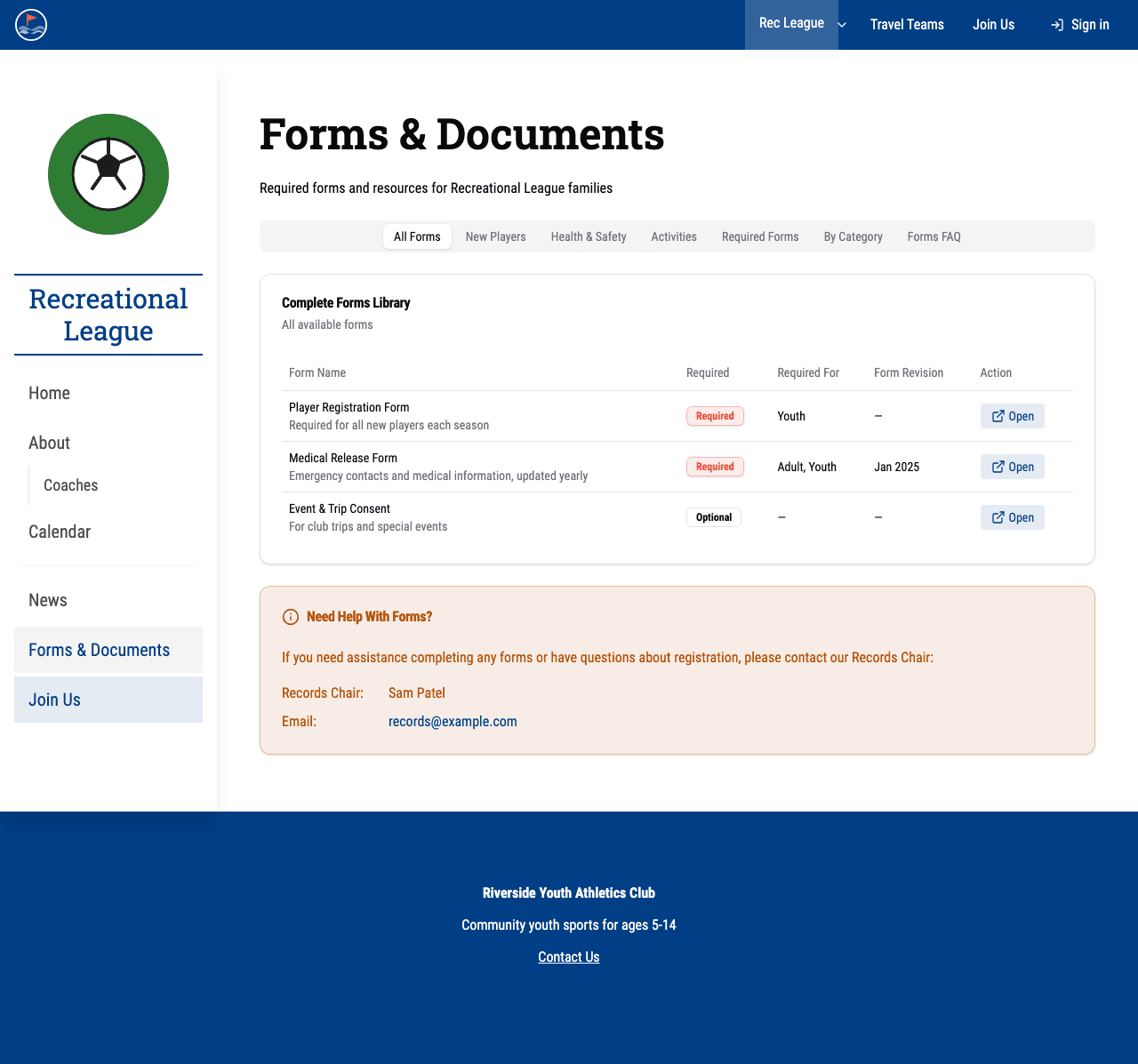This screenshot has width=1138, height=1064.
Task: Click the info icon beside Need Help
Action: coord(290,617)
